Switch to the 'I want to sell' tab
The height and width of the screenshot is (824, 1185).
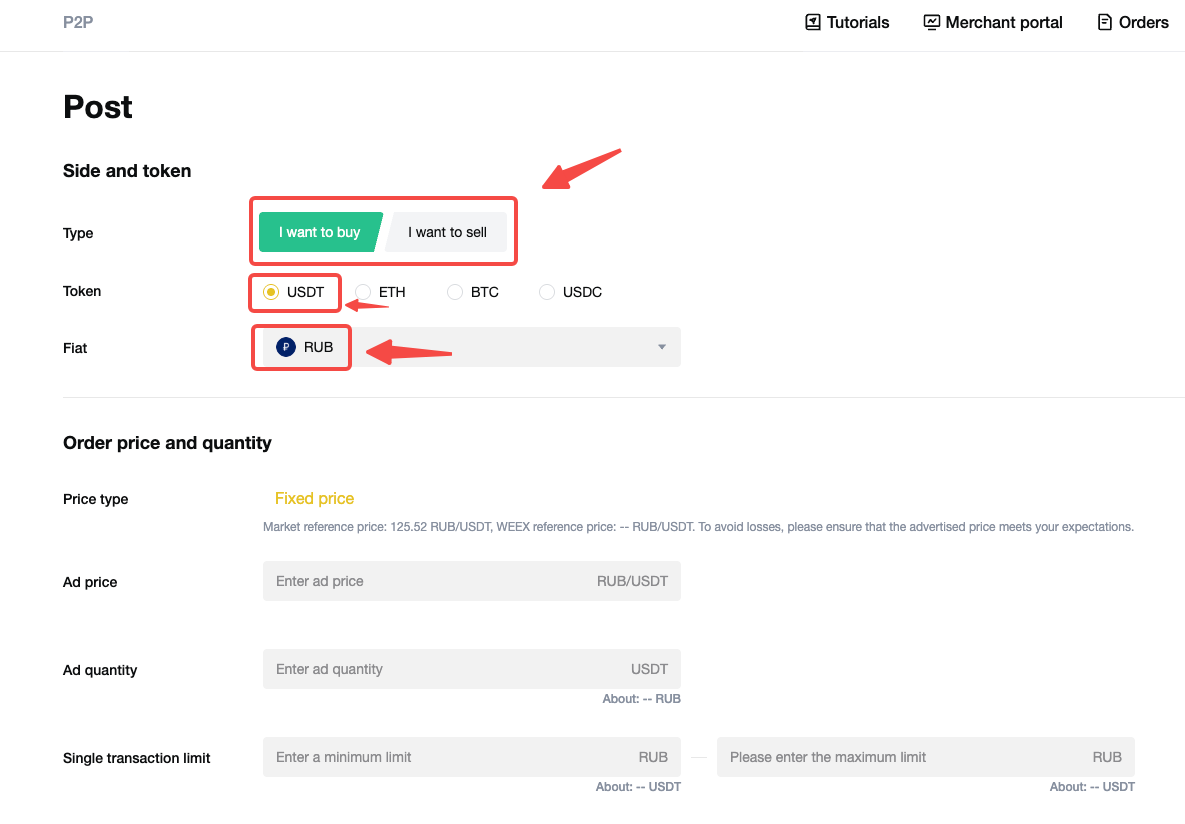point(447,232)
